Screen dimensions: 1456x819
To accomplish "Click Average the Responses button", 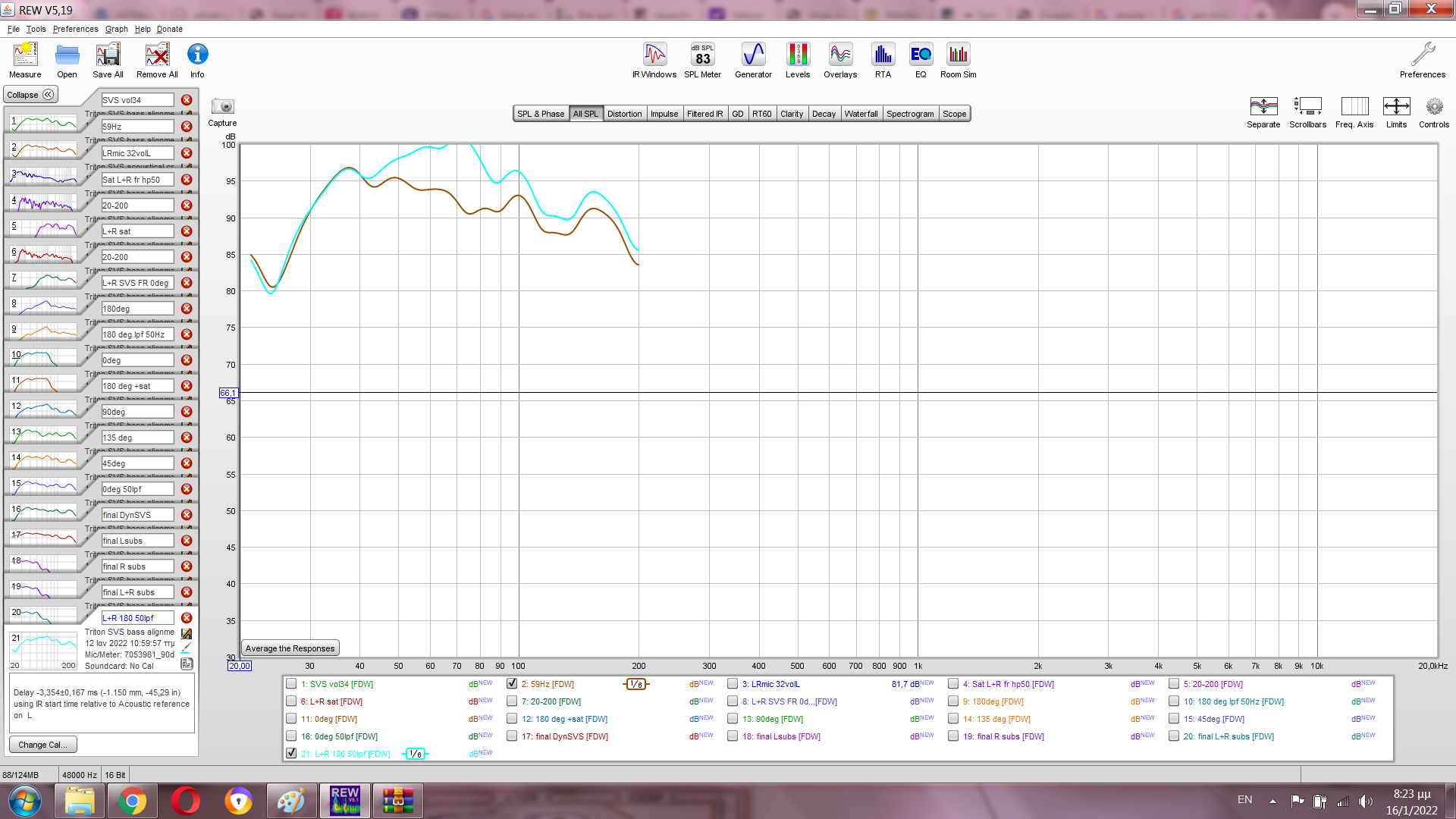I will click(x=290, y=648).
